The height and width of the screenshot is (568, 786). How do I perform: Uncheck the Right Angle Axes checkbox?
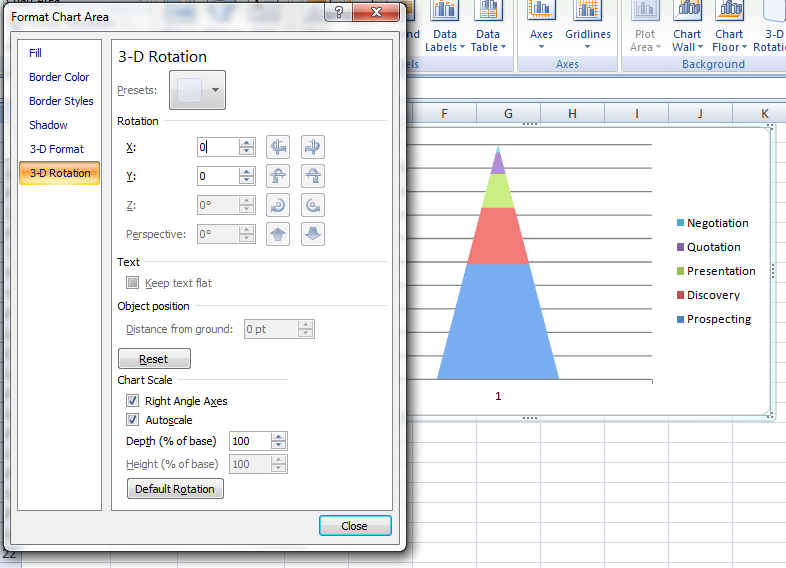click(132, 401)
